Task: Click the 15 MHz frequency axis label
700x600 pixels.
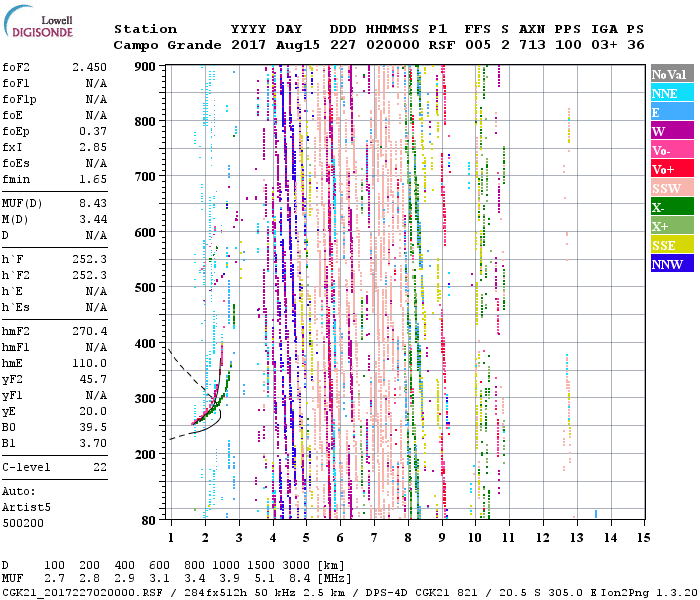Action: click(x=643, y=538)
